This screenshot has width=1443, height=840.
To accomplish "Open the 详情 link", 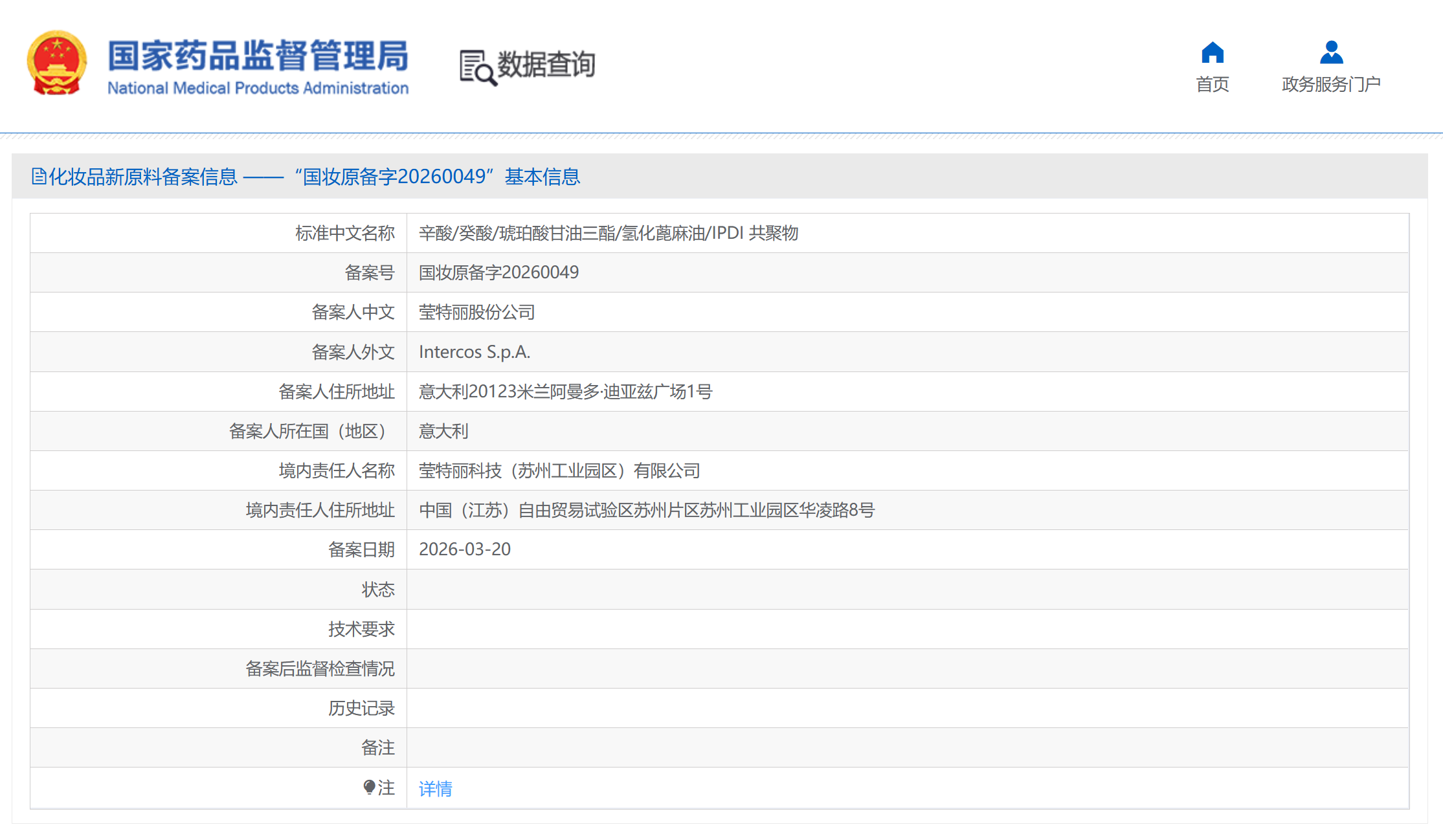I will 435,788.
